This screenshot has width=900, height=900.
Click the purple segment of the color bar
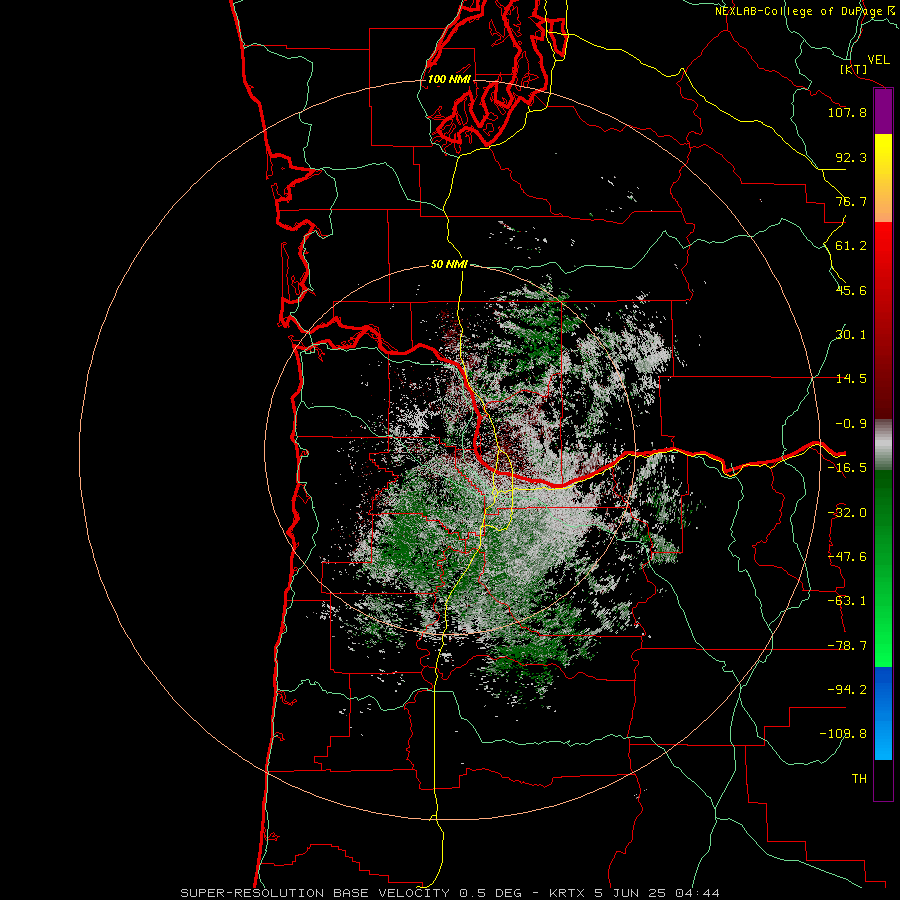pyautogui.click(x=883, y=111)
